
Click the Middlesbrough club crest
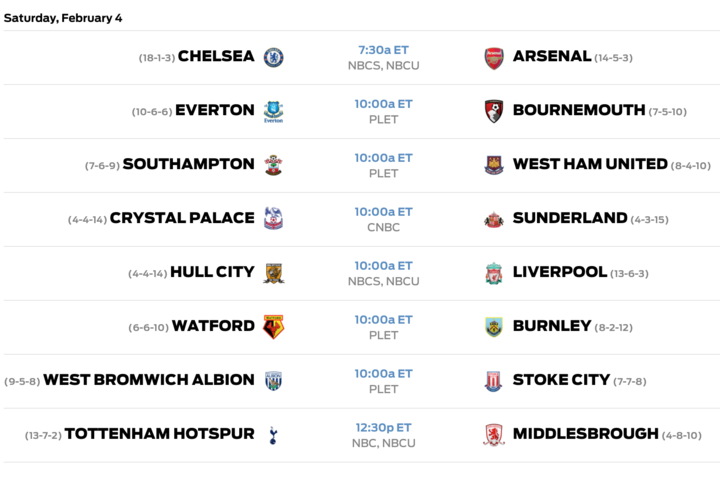(x=494, y=435)
